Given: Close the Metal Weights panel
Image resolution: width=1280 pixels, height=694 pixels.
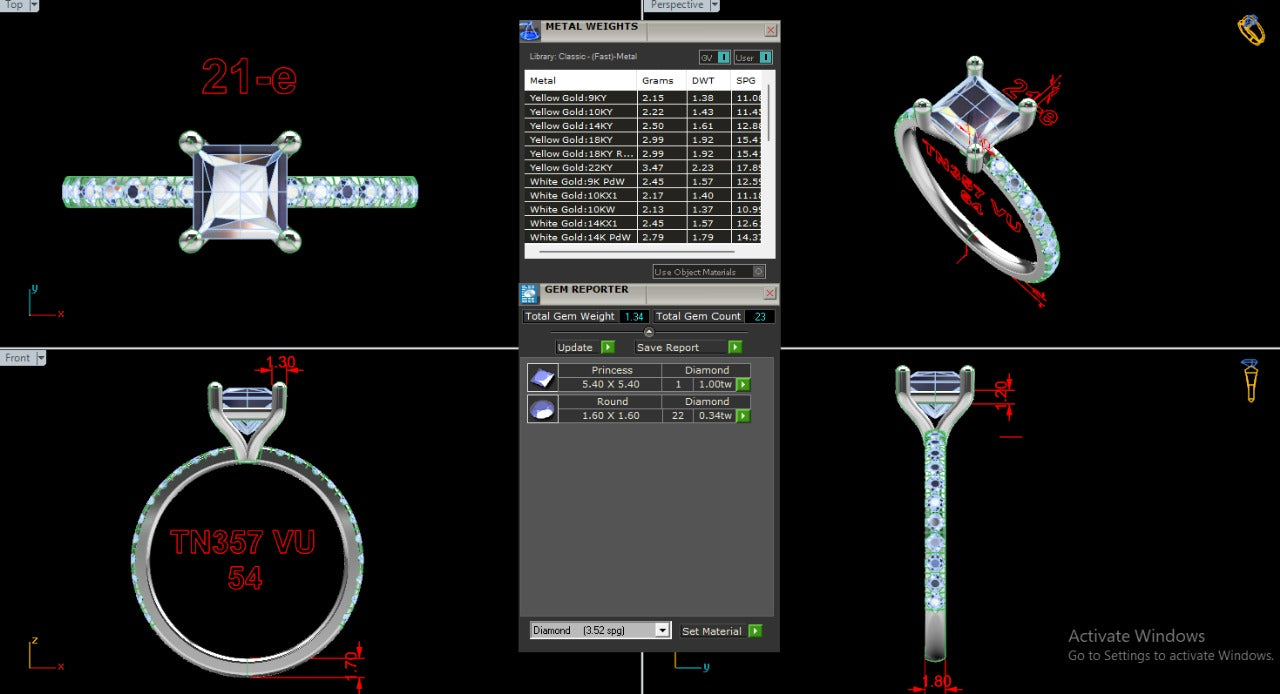Looking at the screenshot, I should point(770,31).
